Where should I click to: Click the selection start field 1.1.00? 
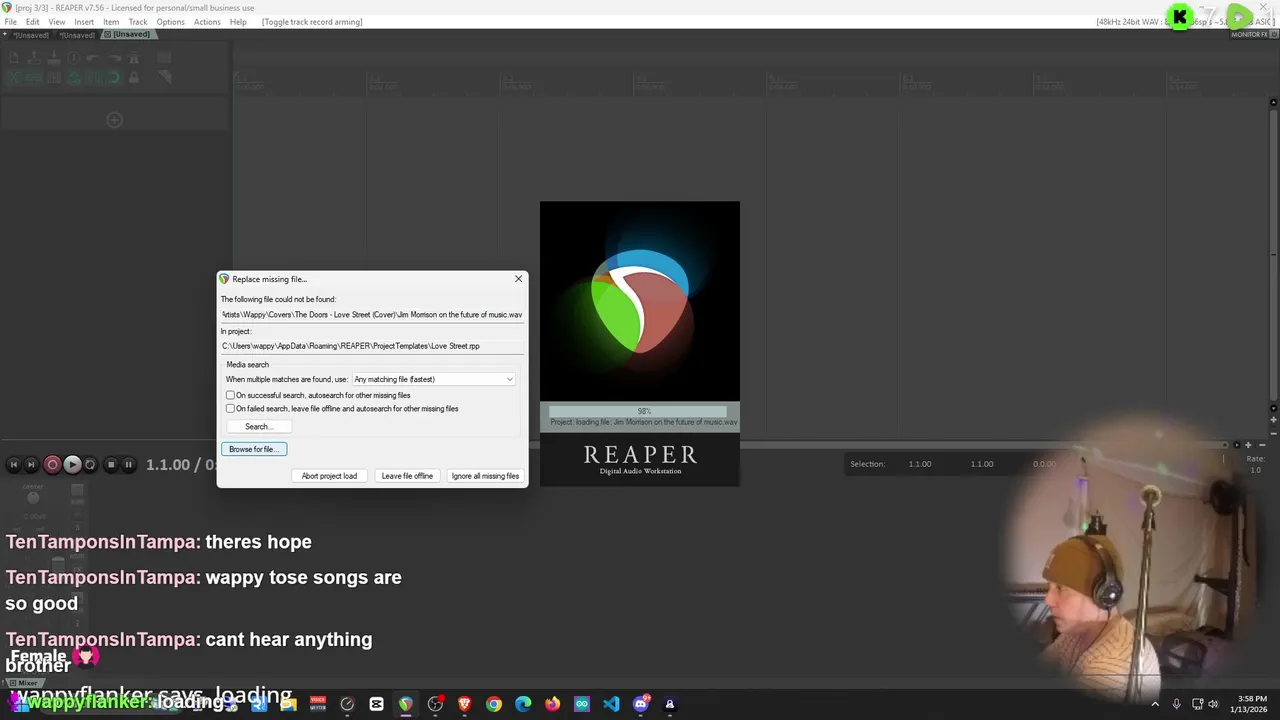pos(920,464)
